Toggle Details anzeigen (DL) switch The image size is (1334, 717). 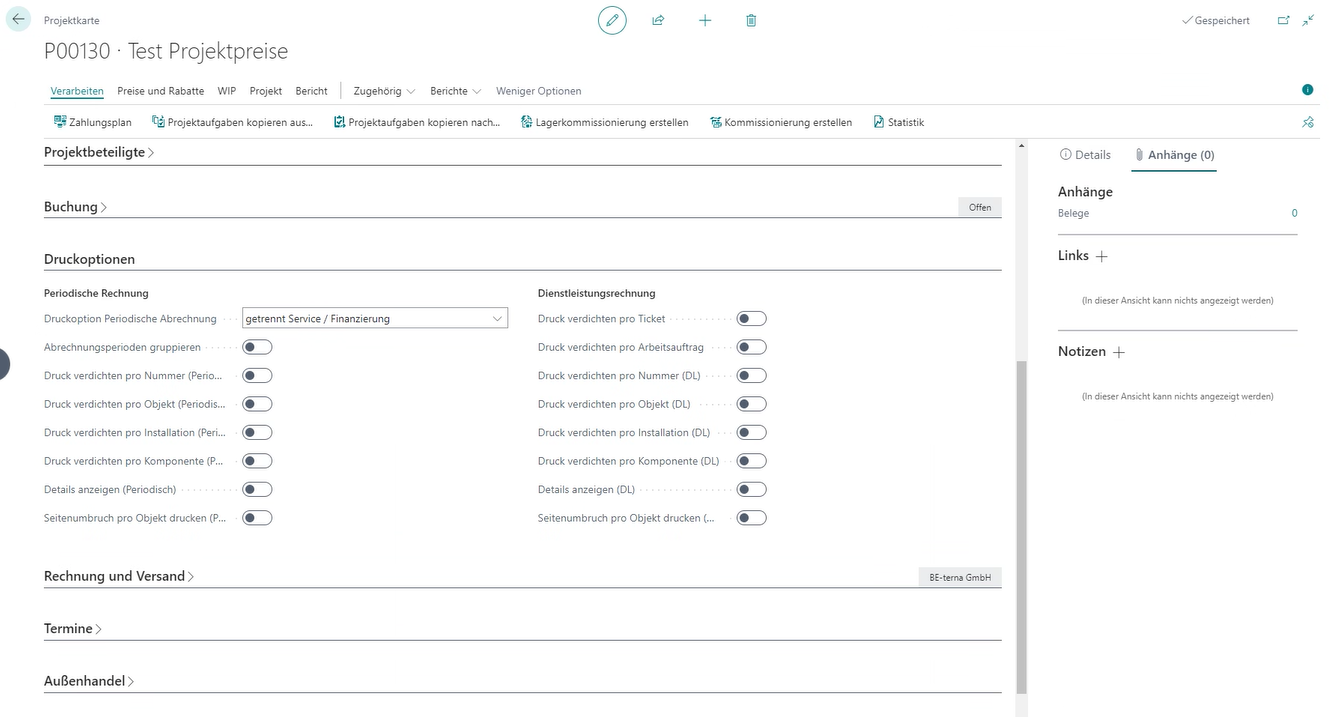pyautogui.click(x=751, y=490)
